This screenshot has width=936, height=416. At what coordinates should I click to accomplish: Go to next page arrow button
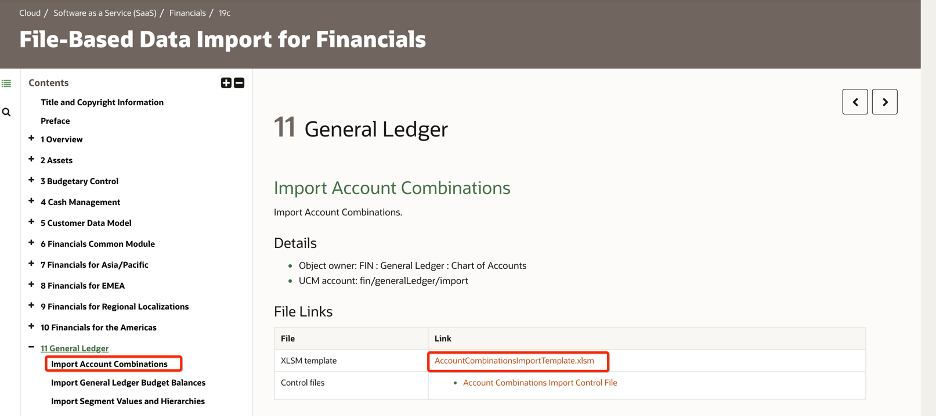(885, 101)
